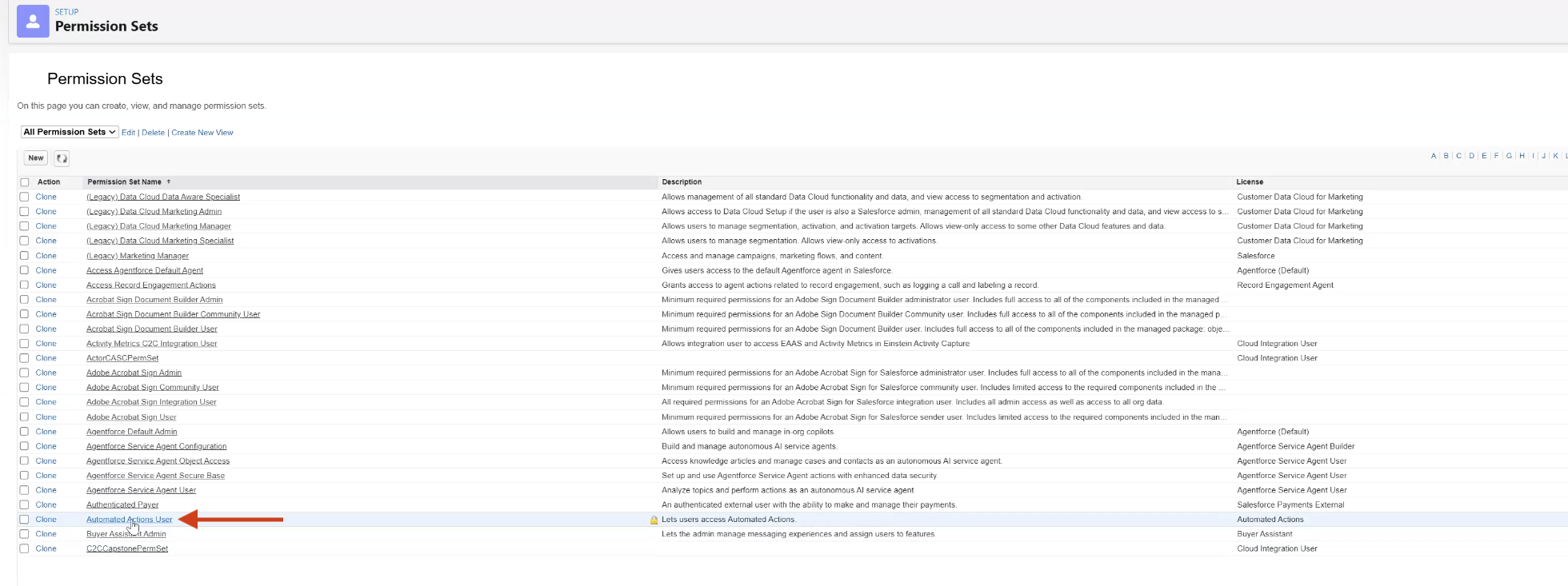Check the box for Access Agentforce Default Agent

pos(25,270)
